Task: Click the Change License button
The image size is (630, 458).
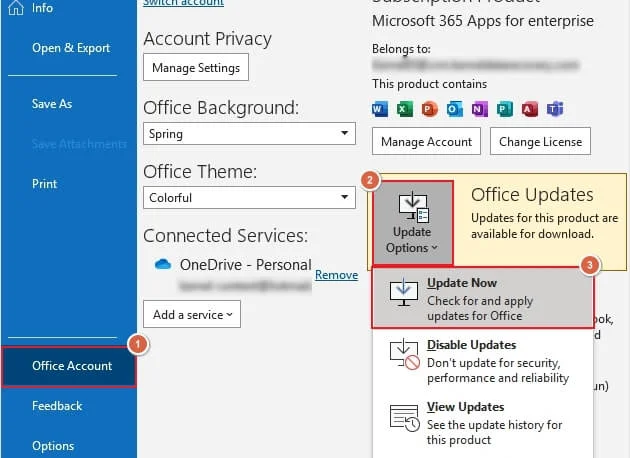Action: (540, 141)
